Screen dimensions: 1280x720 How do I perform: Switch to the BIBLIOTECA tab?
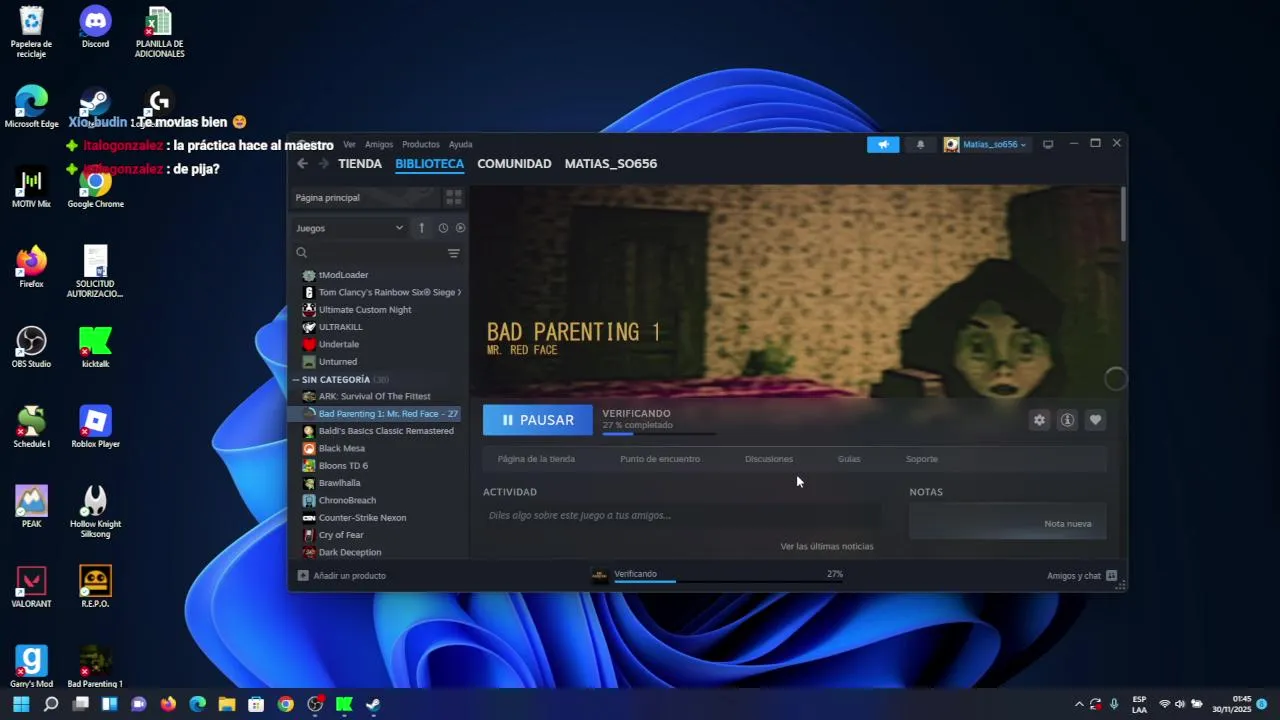click(x=429, y=164)
